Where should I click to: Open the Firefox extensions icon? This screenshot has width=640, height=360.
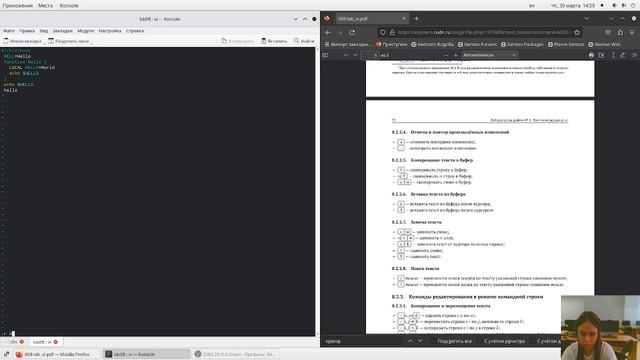point(620,32)
